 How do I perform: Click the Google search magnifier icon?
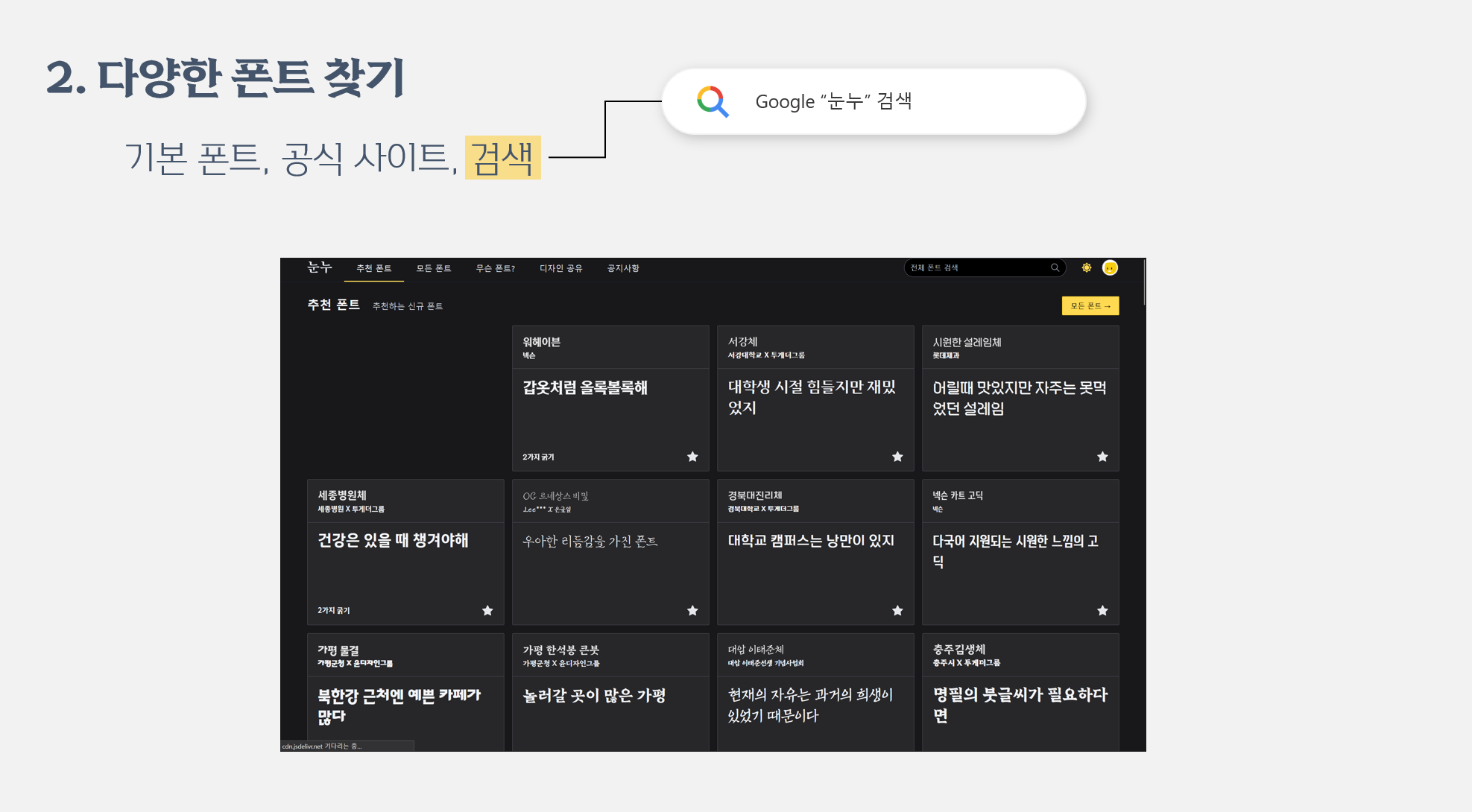(713, 101)
